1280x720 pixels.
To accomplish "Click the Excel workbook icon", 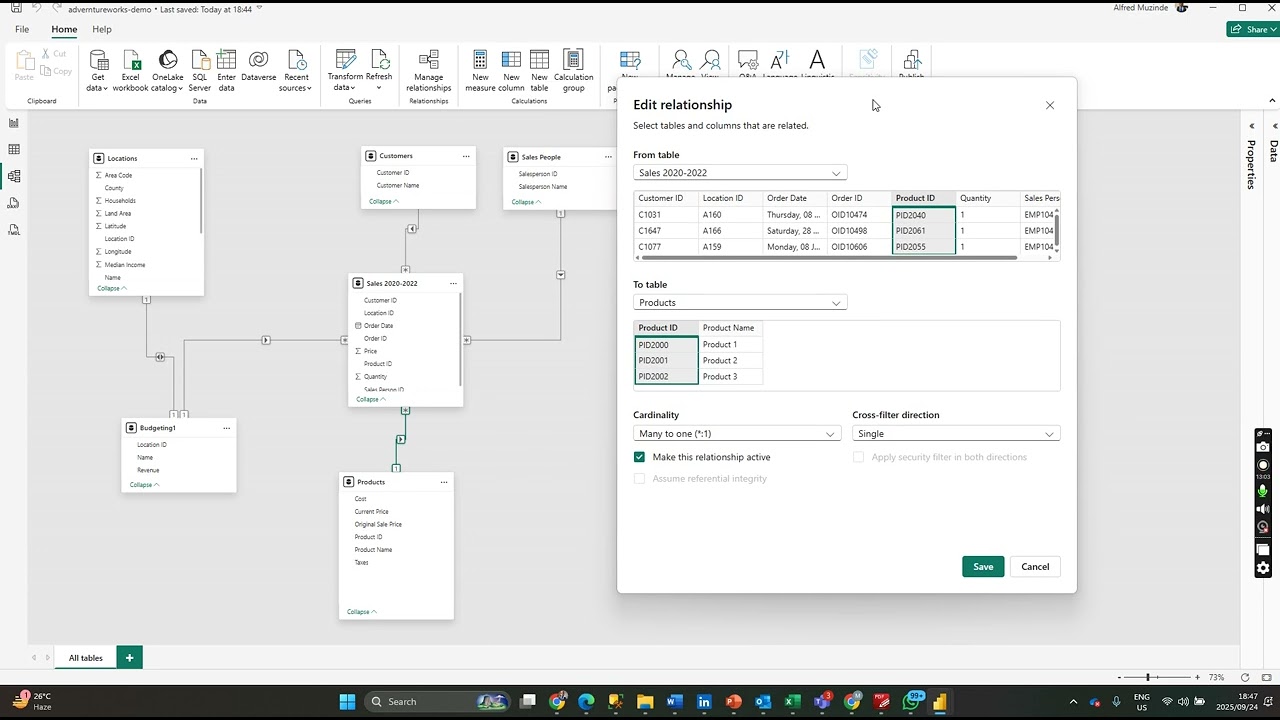I will [130, 71].
